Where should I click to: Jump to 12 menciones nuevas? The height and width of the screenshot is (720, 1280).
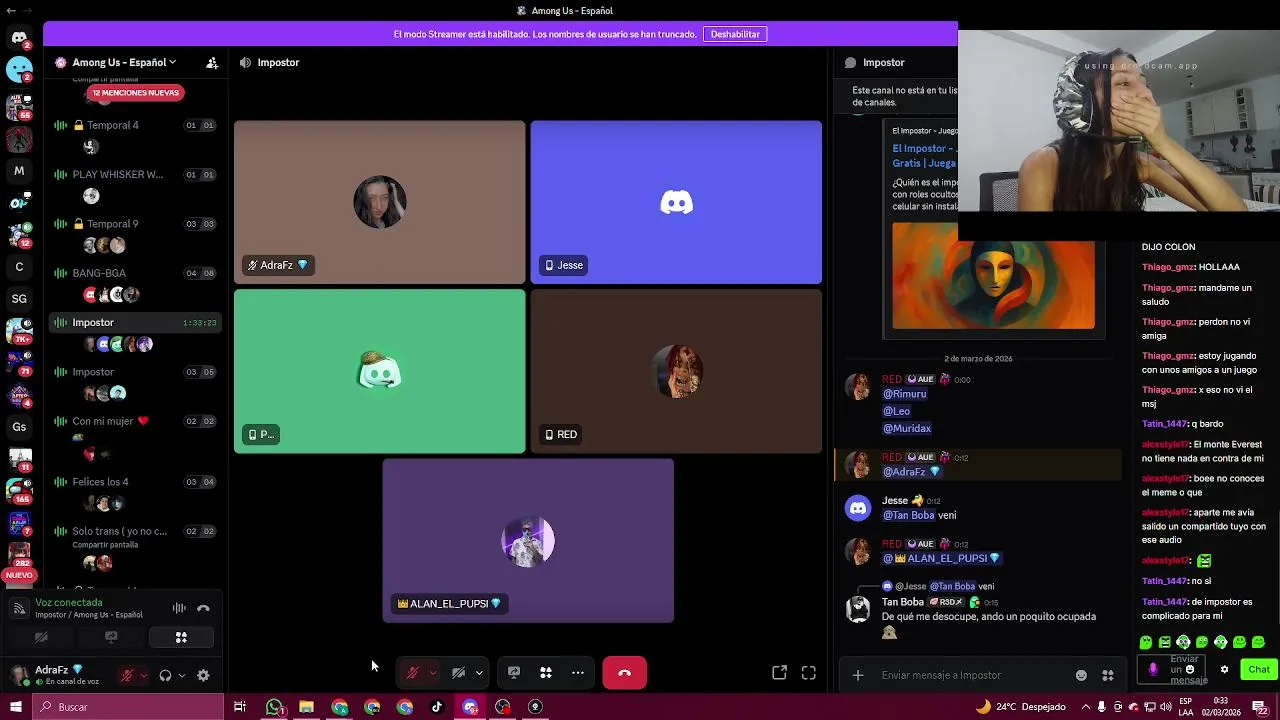pos(134,93)
